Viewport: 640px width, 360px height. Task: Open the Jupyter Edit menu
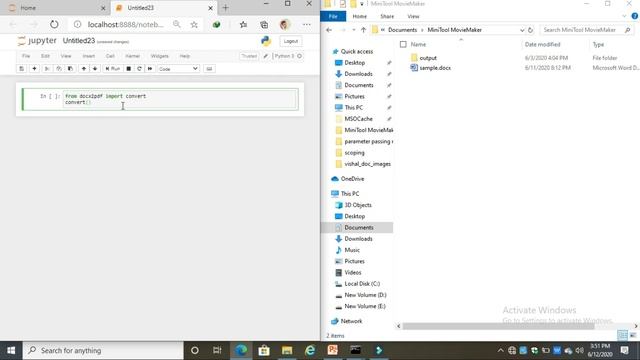(x=45, y=56)
